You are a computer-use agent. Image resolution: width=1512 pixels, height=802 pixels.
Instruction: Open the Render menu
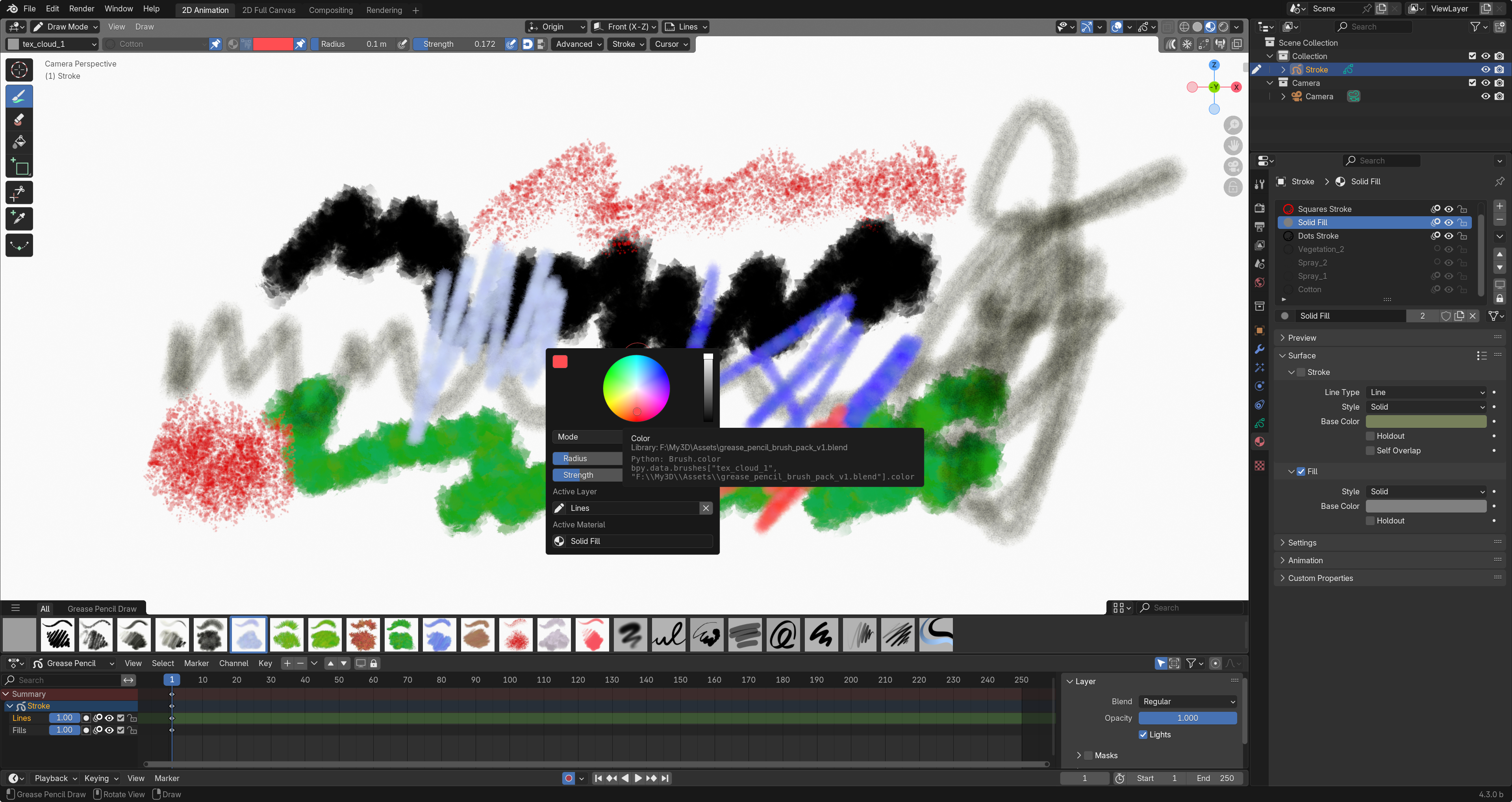click(x=82, y=9)
